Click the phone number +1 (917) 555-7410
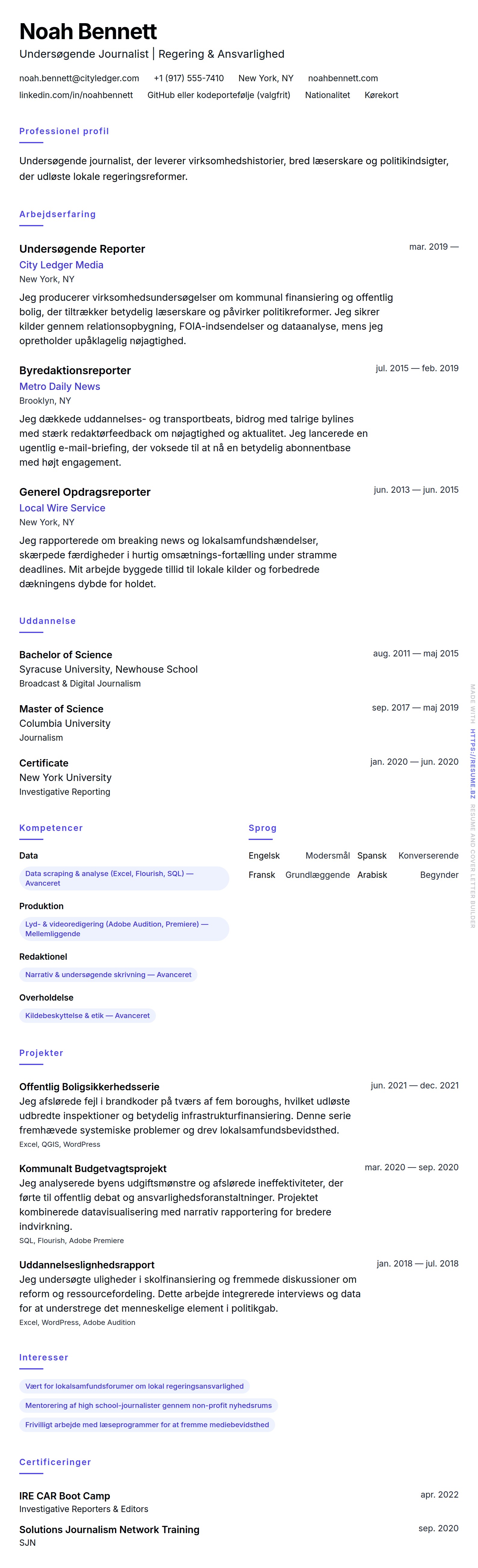The image size is (478, 1568). coord(189,79)
